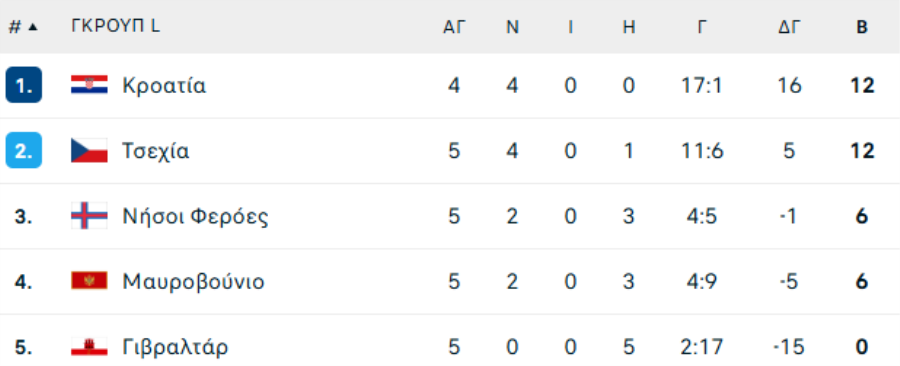Open the Νήσοι Φερόες team link
Image resolution: width=900 pixels, height=366 pixels.
[195, 216]
